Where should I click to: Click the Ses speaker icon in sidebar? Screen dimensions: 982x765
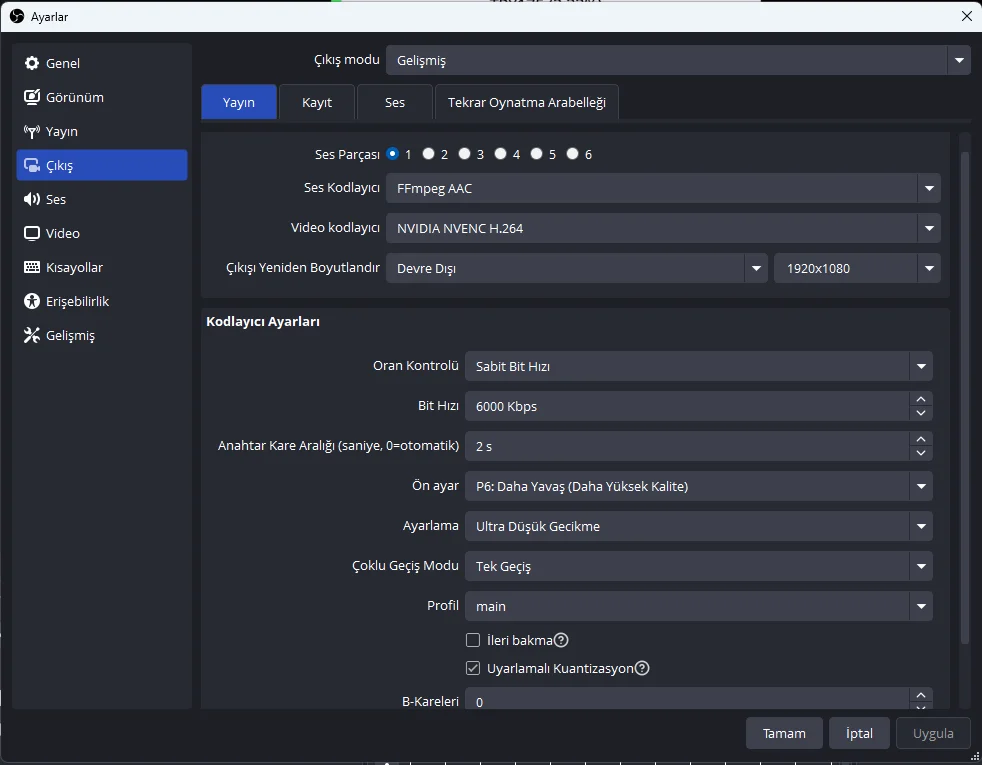coord(31,199)
